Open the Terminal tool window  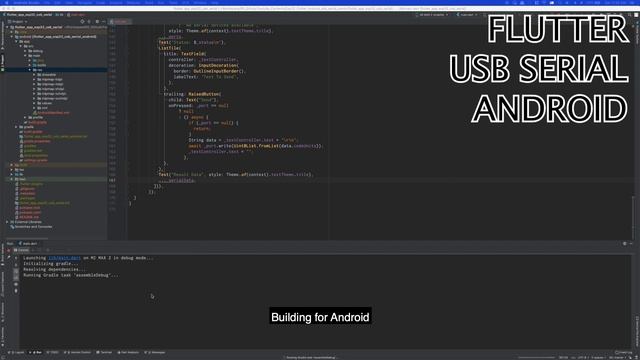click(x=104, y=352)
